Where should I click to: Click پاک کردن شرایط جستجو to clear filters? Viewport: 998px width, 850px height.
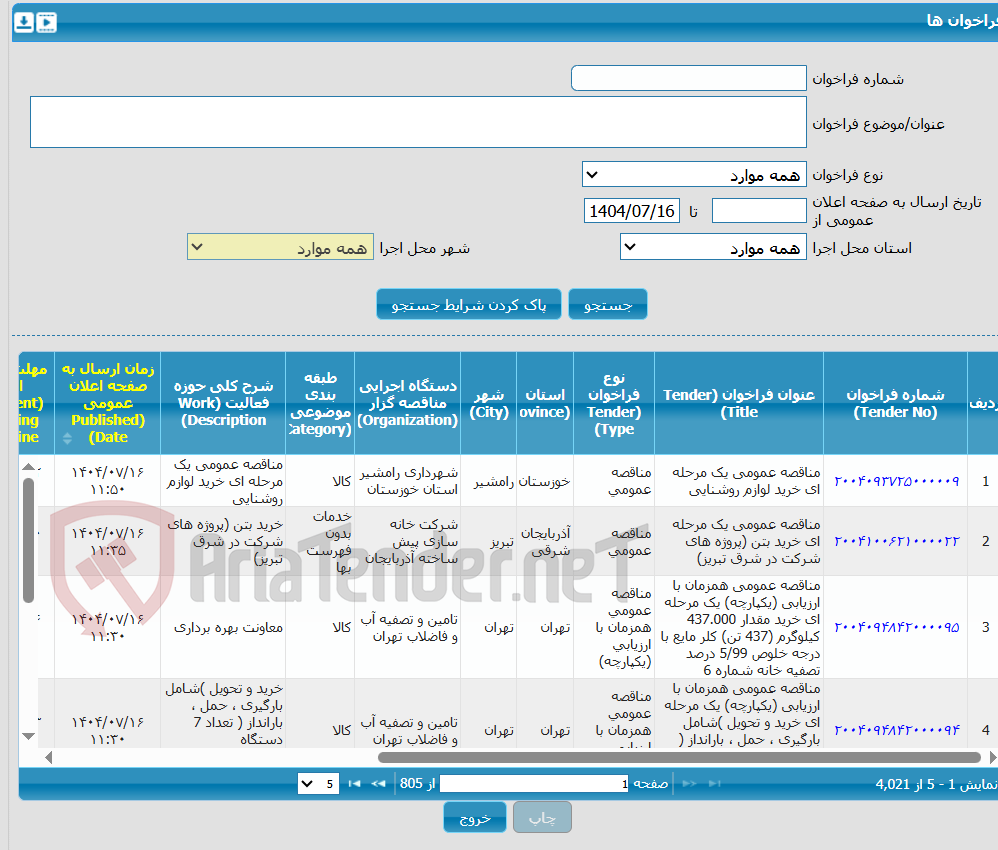click(469, 304)
